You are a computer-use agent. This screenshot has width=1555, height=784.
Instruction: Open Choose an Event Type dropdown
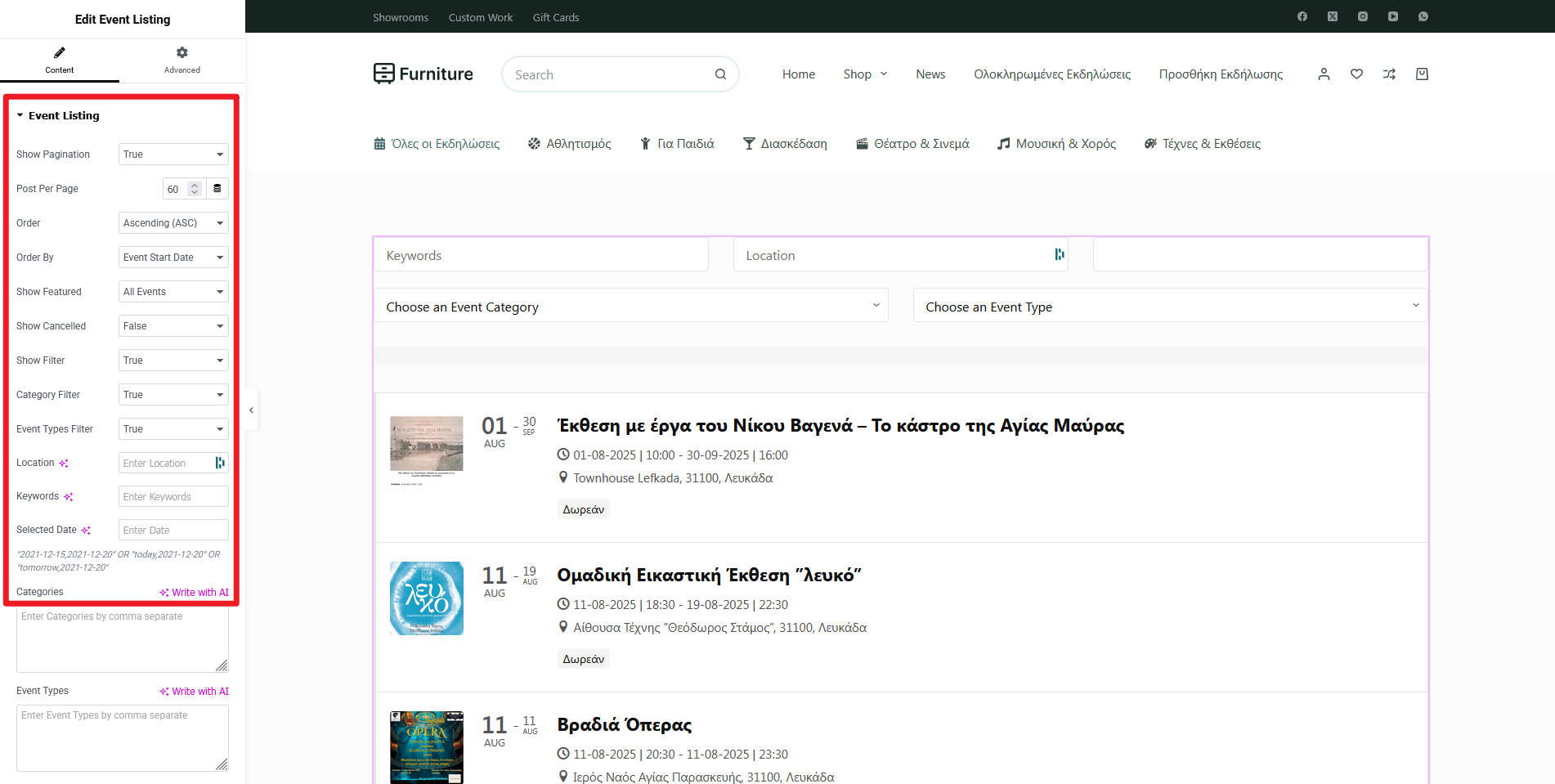(x=1171, y=306)
